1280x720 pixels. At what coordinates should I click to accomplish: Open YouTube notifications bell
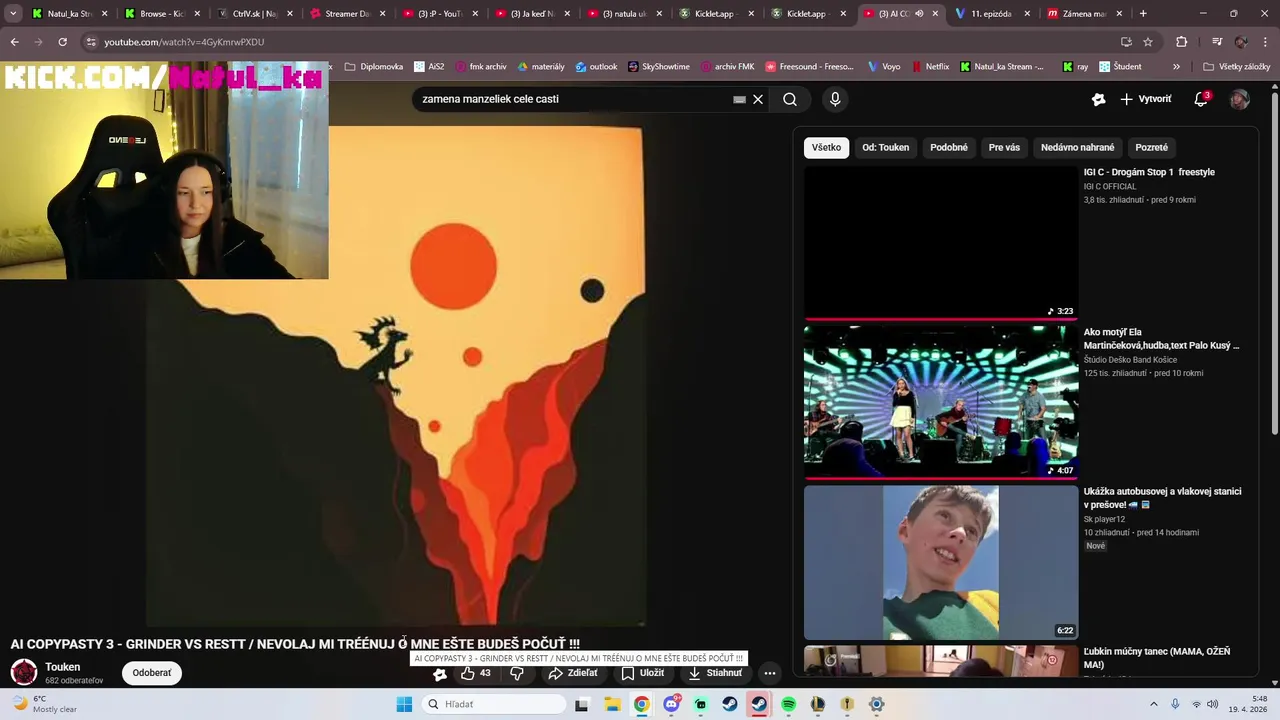(1202, 99)
